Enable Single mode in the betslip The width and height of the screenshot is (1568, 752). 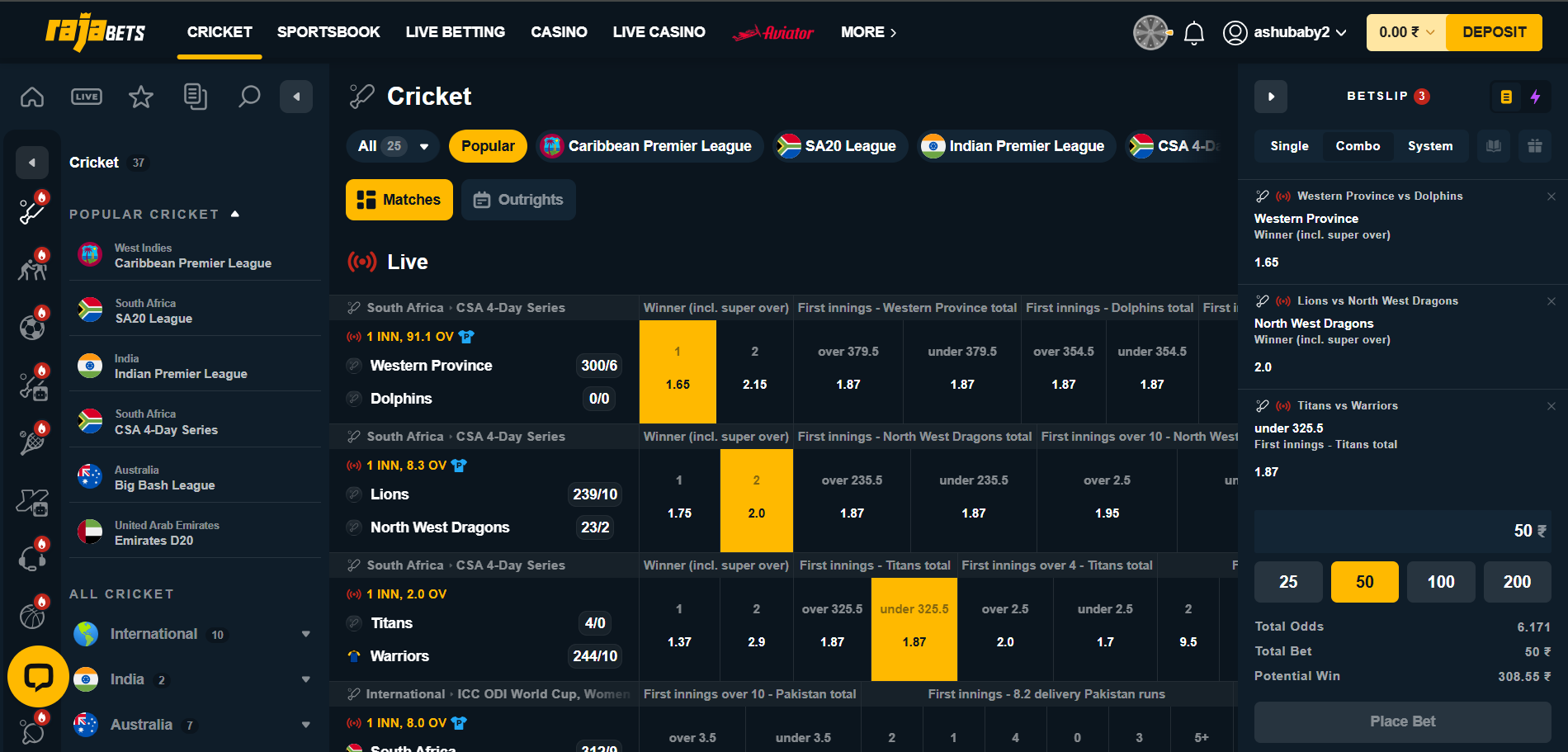(1287, 146)
